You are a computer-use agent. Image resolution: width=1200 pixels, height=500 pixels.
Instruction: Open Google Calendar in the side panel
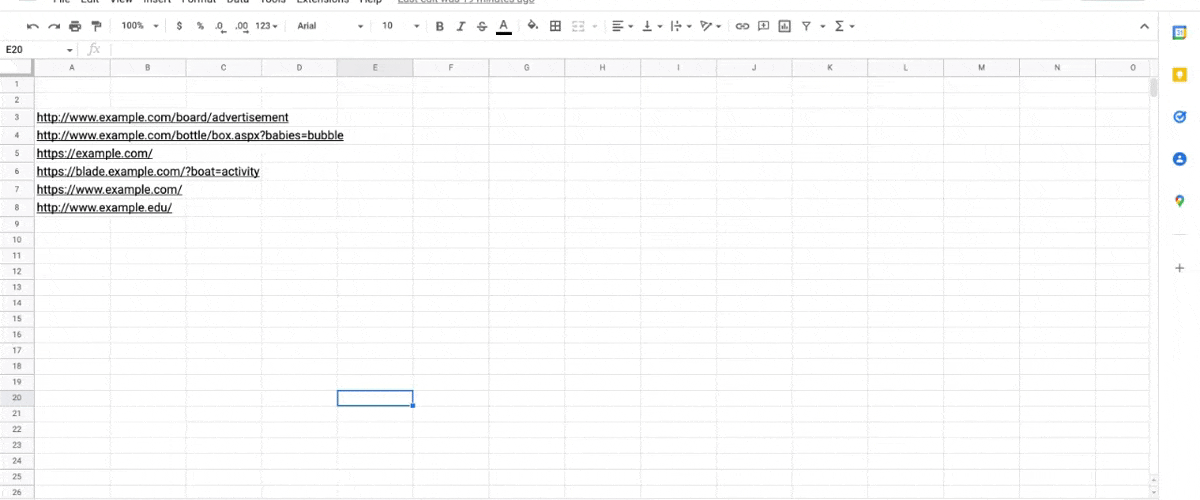[x=1179, y=33]
